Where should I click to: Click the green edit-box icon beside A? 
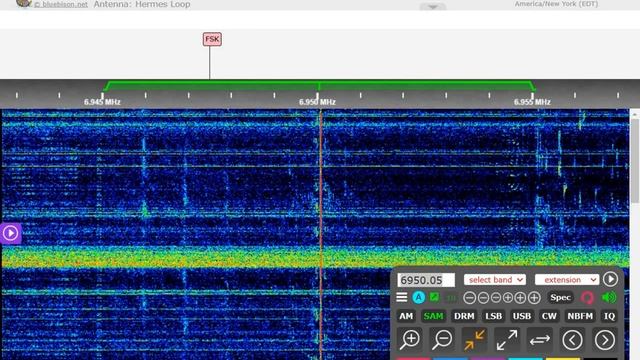coord(434,297)
